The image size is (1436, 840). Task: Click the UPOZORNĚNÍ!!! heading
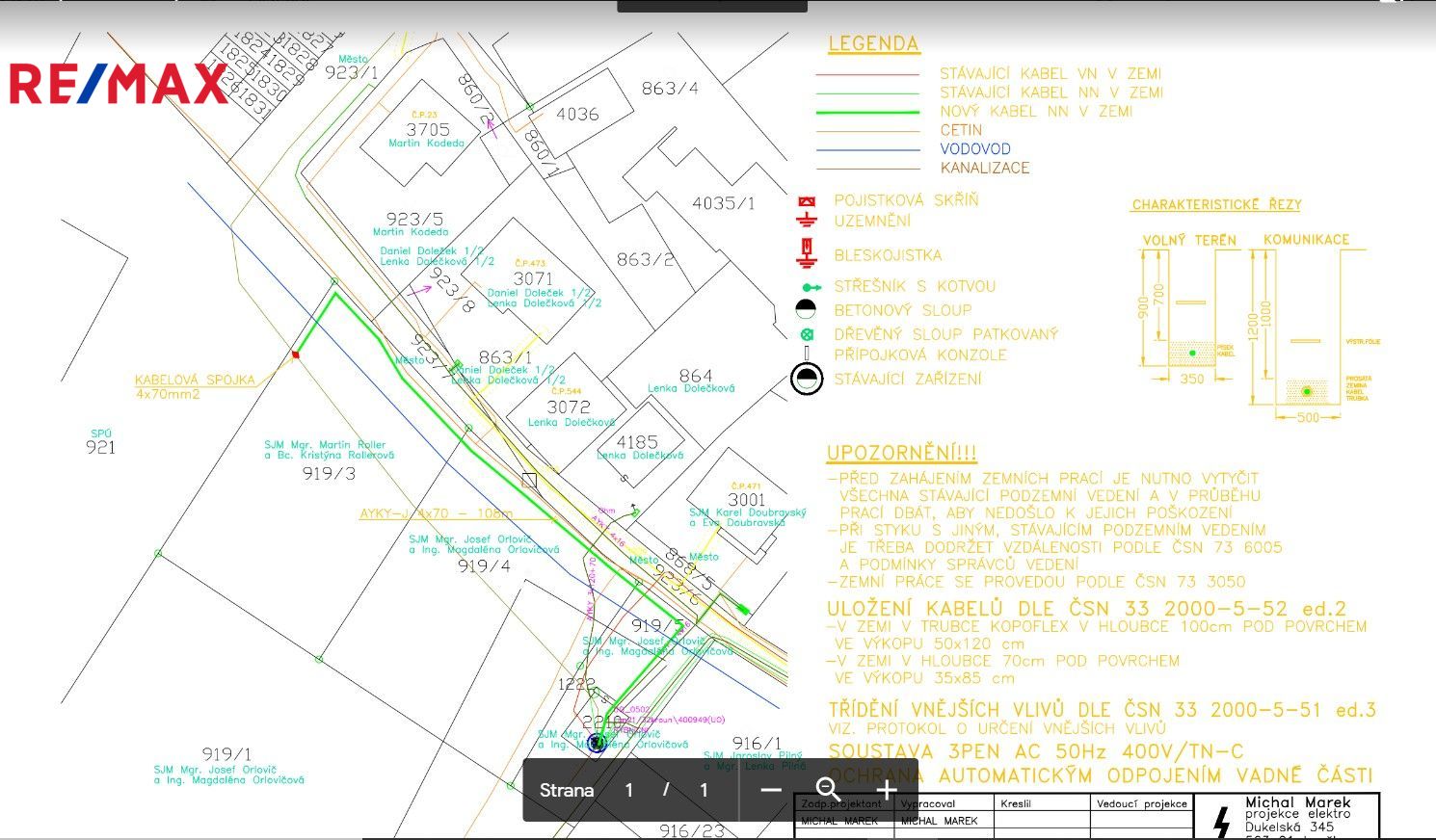pos(901,453)
